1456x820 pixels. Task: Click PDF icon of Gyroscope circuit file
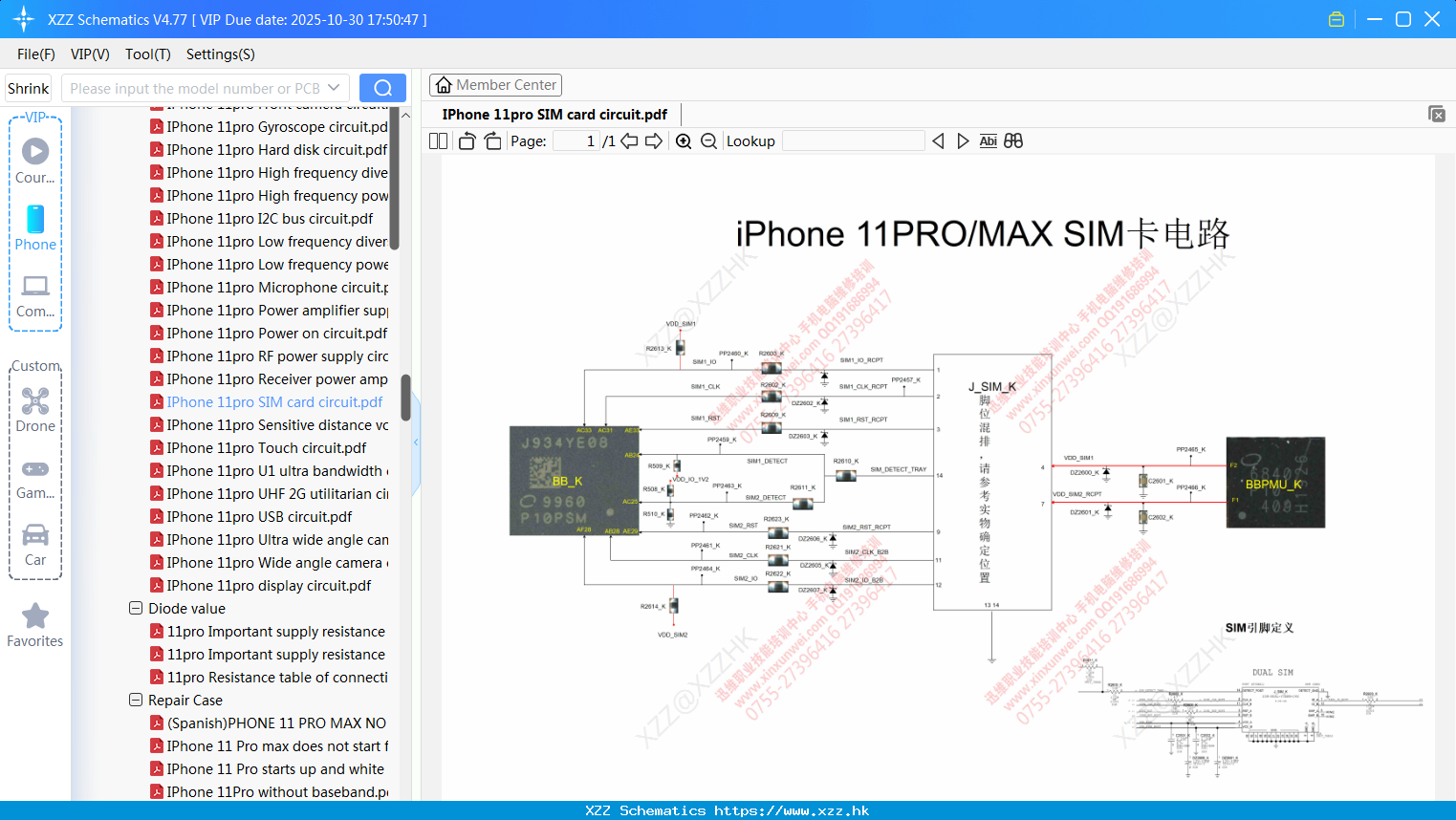[157, 126]
